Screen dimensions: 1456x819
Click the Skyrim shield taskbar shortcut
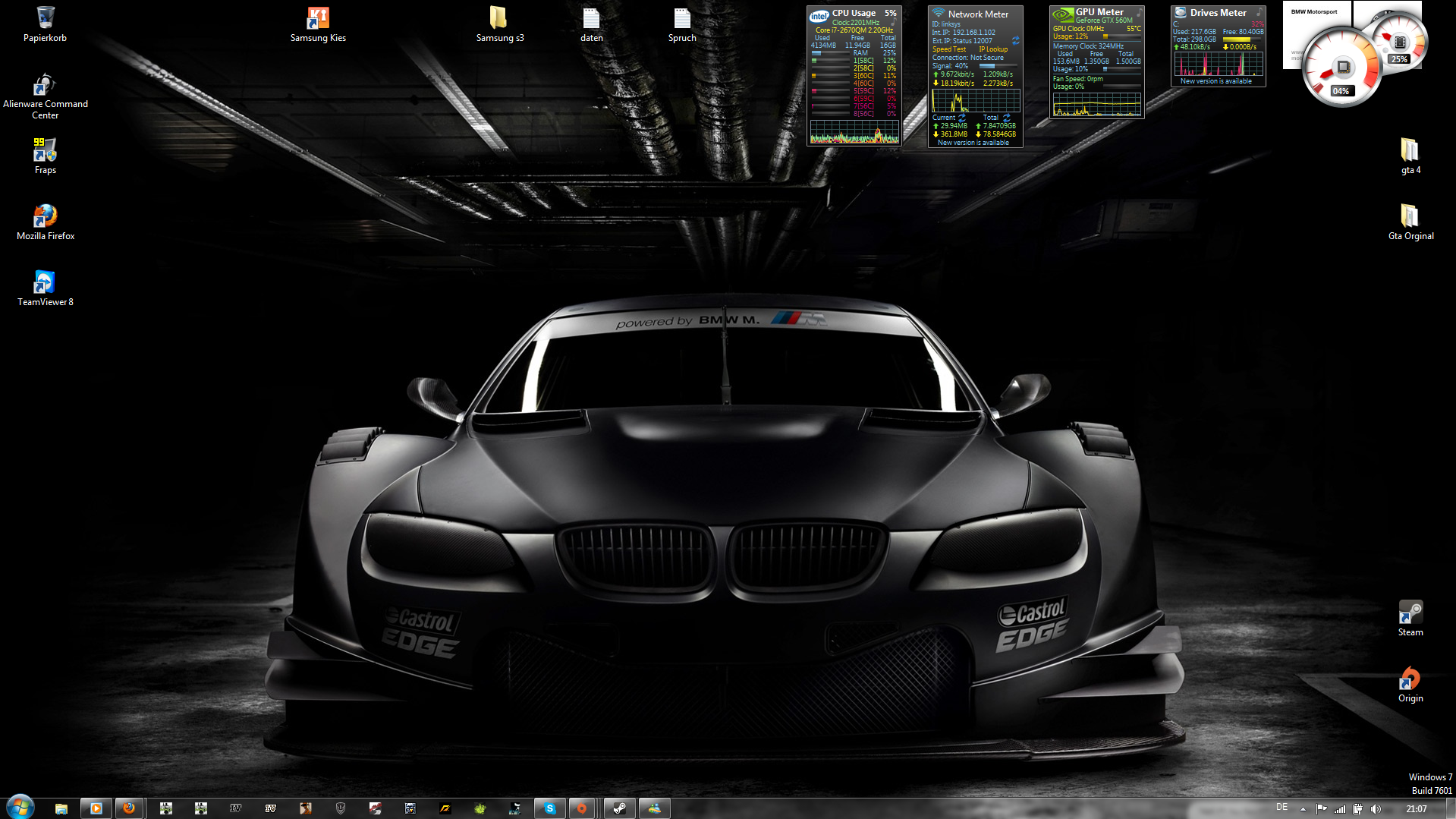(x=341, y=808)
